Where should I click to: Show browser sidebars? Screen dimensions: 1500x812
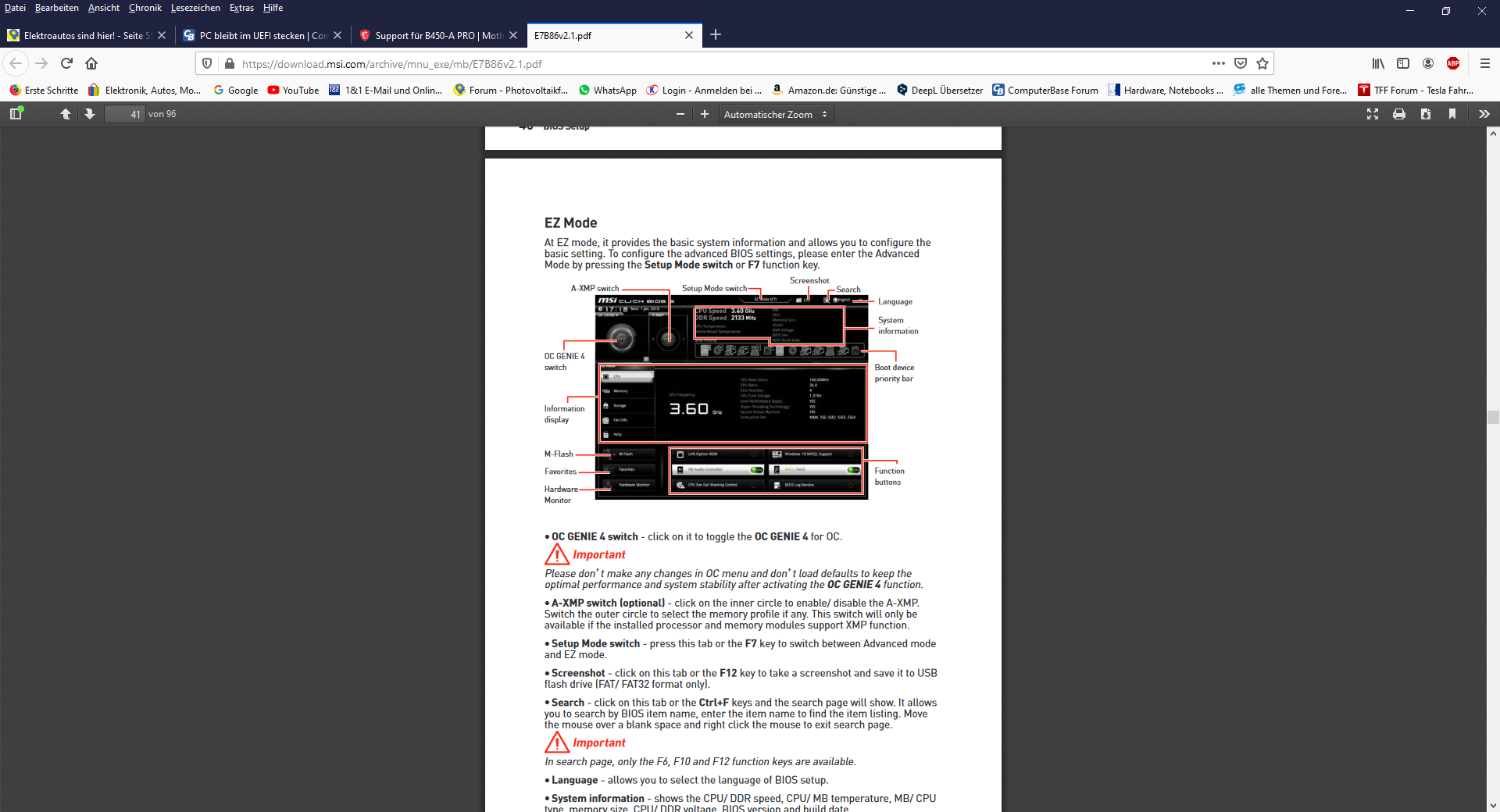[1403, 63]
